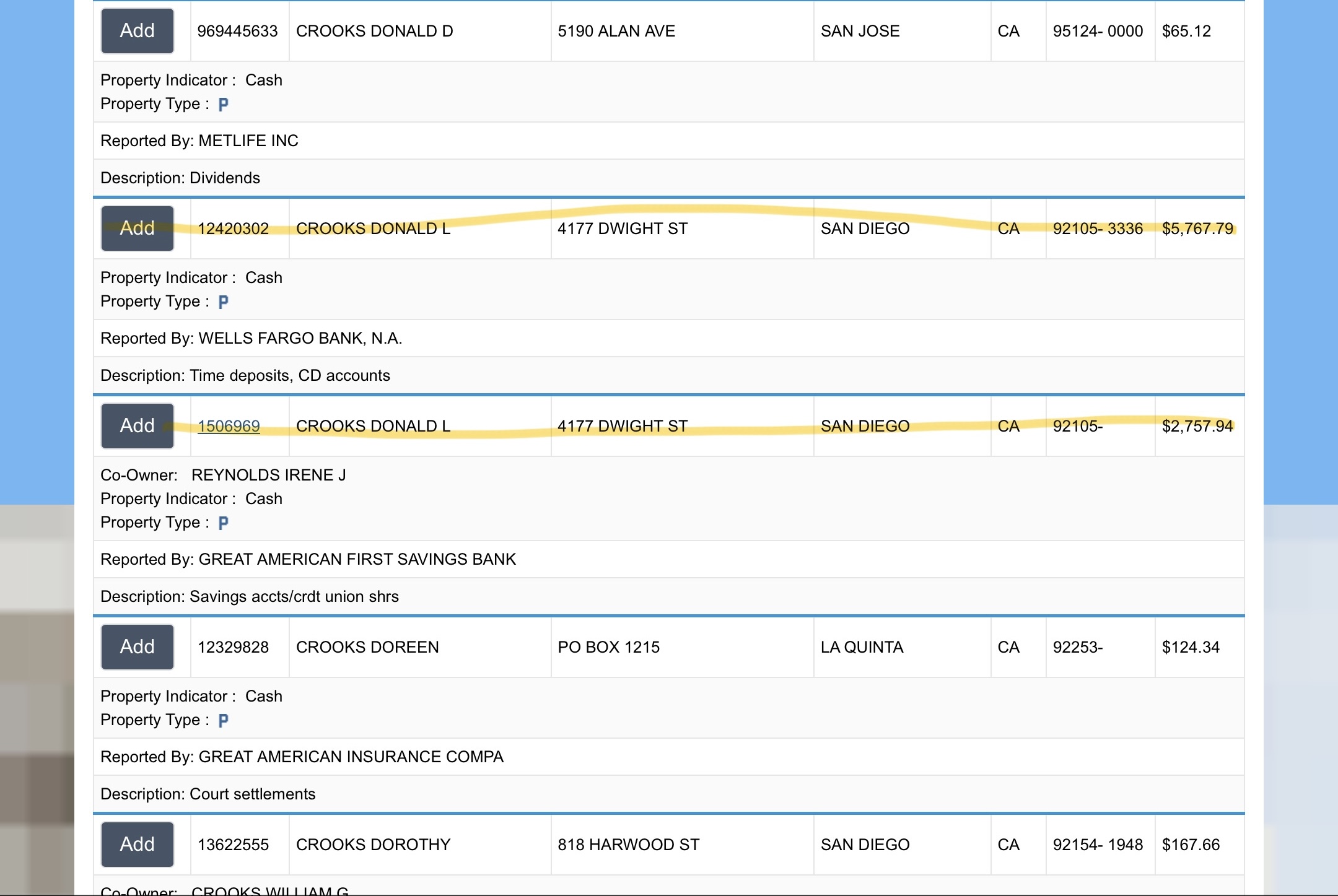Click address 4177 DWIGHT ST for $5,767.79 row
1338x896 pixels.
(623, 228)
